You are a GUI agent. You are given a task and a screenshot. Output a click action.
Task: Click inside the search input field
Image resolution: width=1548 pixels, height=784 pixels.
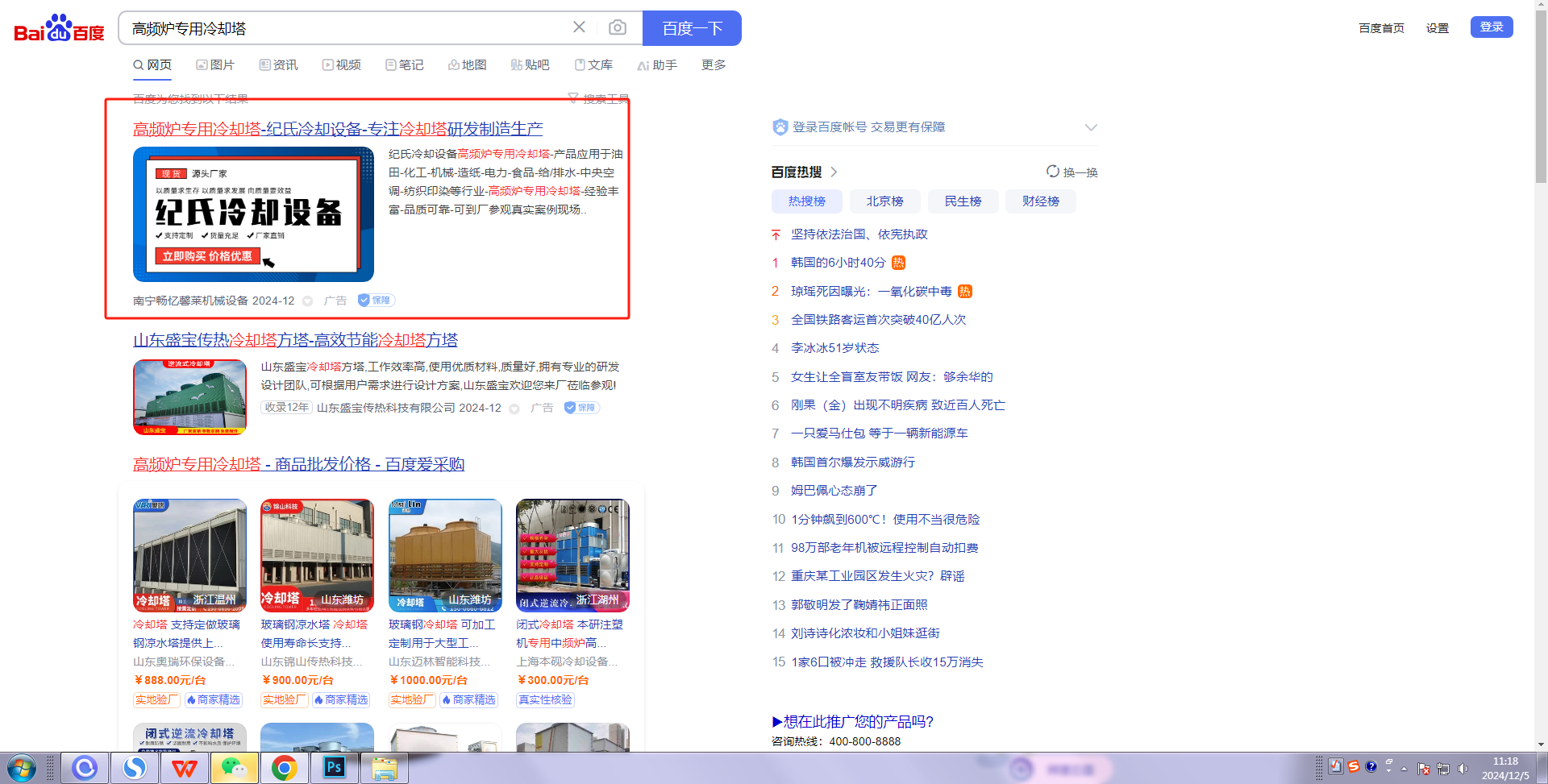pos(347,29)
